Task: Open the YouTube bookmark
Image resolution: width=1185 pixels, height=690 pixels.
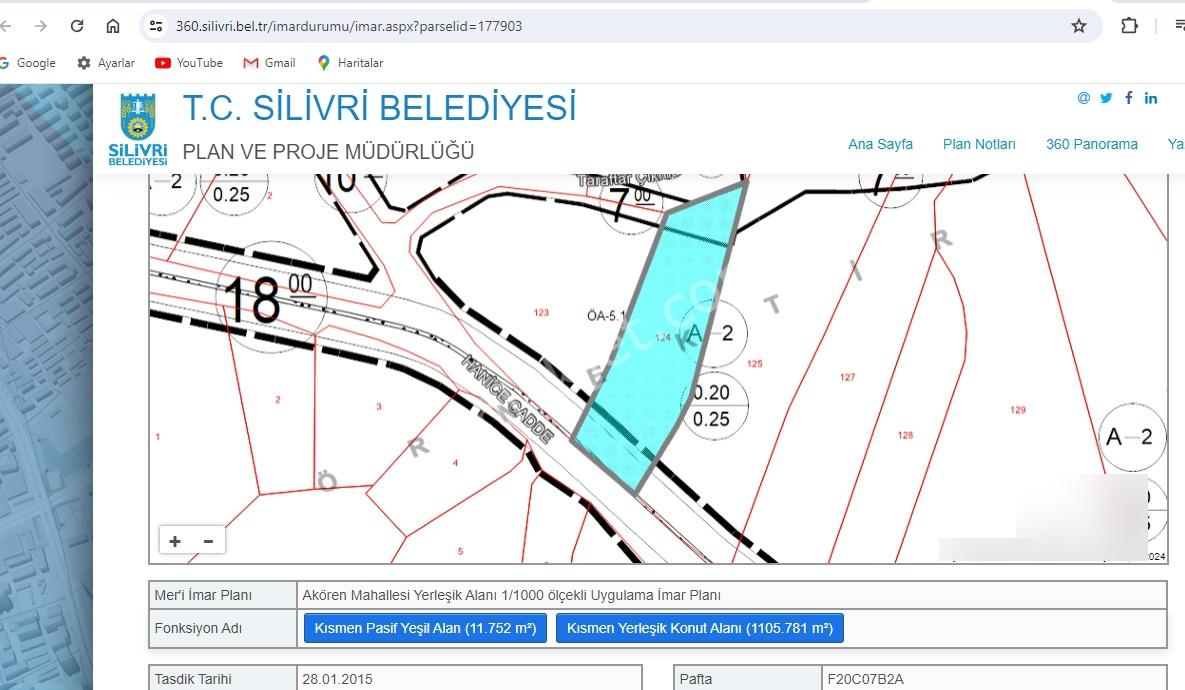Action: 189,63
